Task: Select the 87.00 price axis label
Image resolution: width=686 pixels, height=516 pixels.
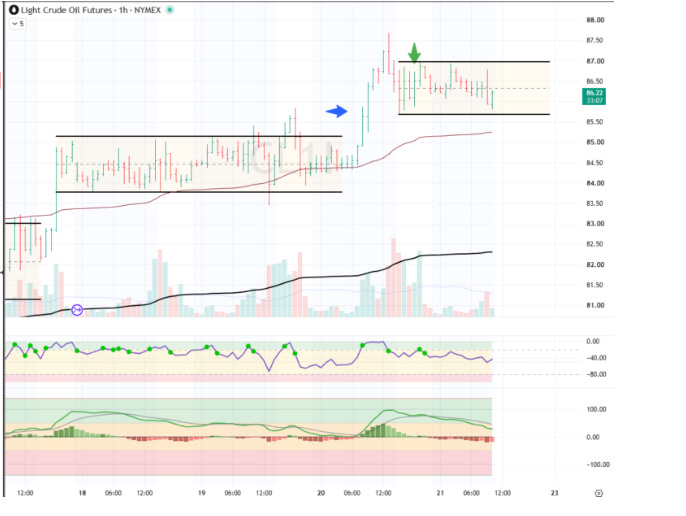Action: (x=595, y=61)
